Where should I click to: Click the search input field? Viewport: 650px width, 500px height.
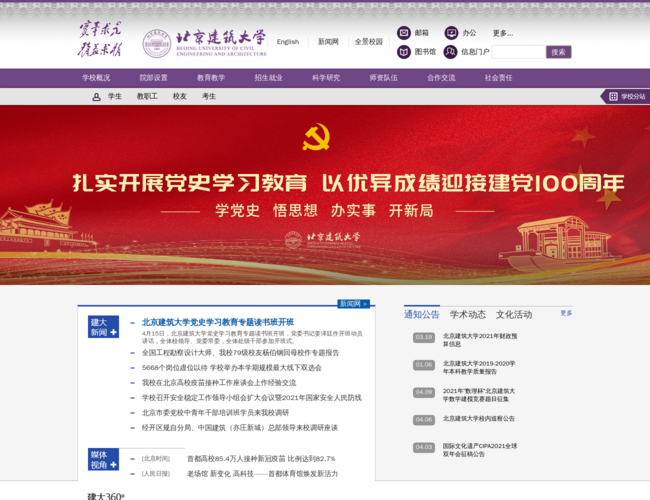point(519,52)
